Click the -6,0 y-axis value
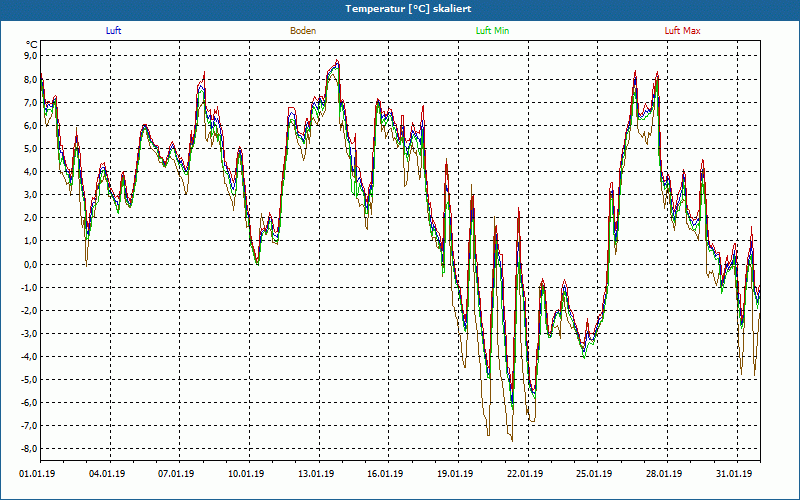Screen dimensions: 800x500 click(x=29, y=403)
